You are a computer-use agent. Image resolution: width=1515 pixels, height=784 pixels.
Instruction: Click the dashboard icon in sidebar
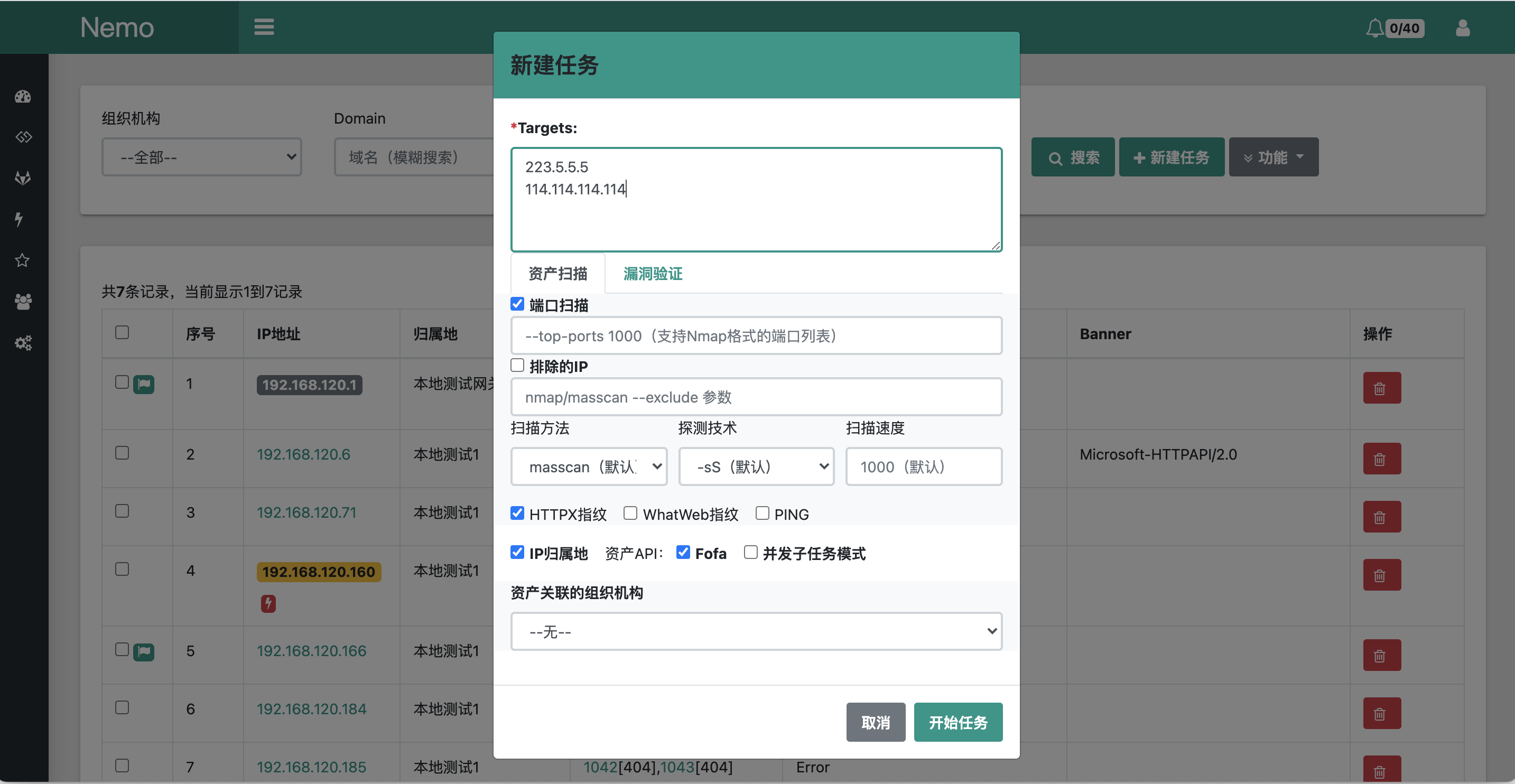(23, 97)
